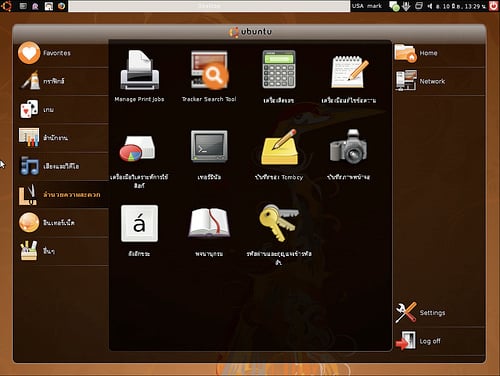The width and height of the screenshot is (500, 376).
Task: Click white-square app icon before Firefox
Action: (x=49, y=6)
